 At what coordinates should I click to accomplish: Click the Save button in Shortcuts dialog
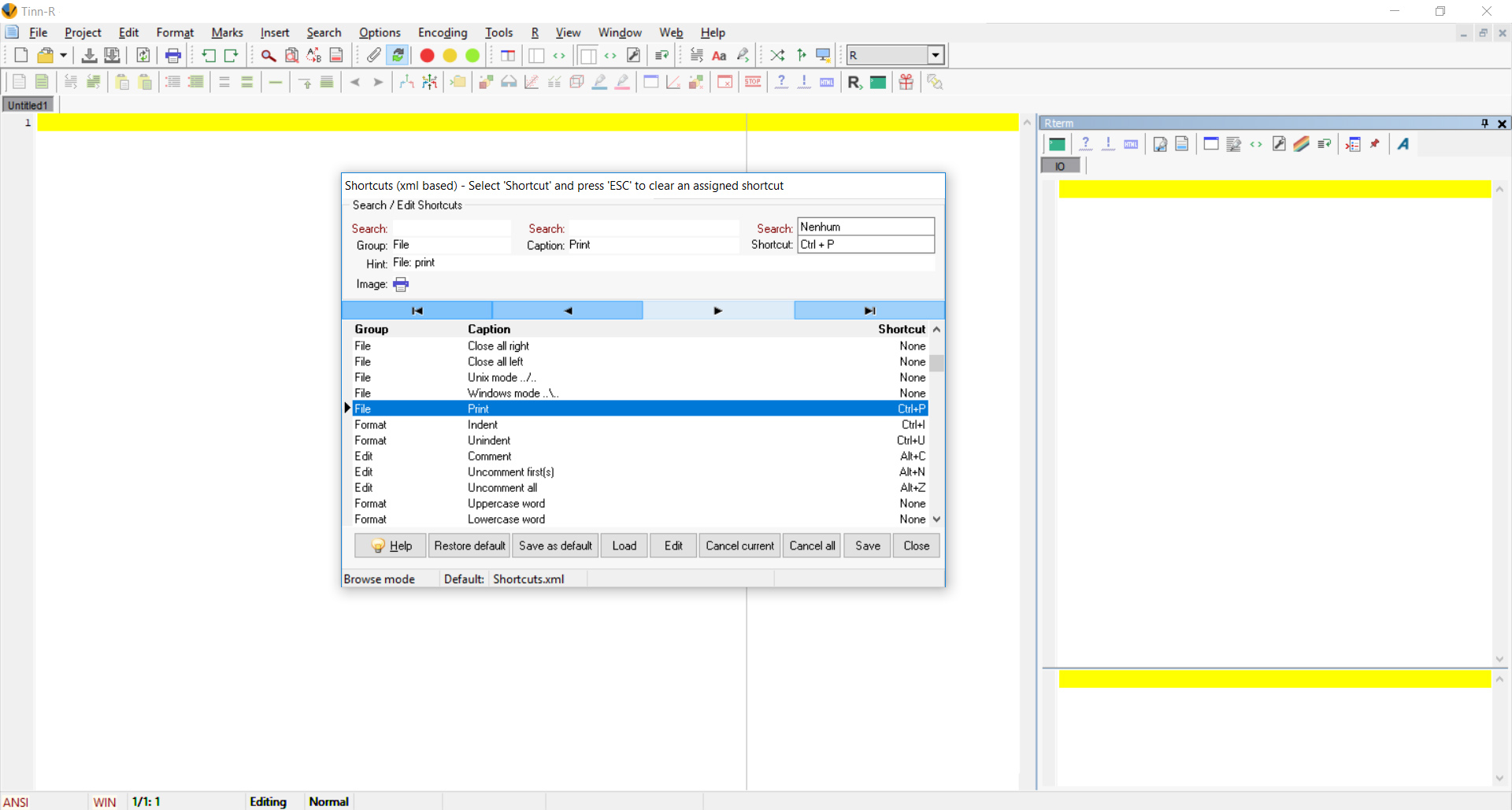click(x=868, y=546)
